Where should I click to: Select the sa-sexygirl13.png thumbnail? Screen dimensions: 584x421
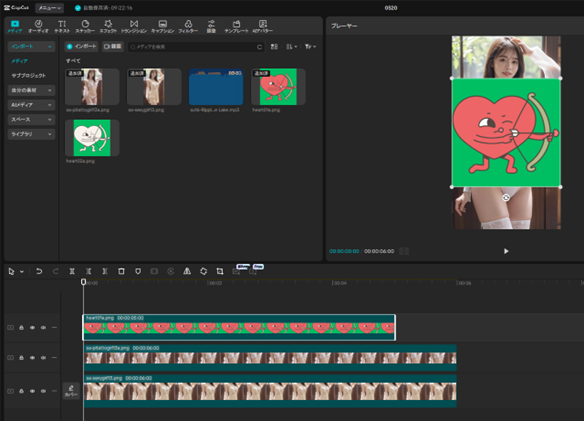coord(154,87)
